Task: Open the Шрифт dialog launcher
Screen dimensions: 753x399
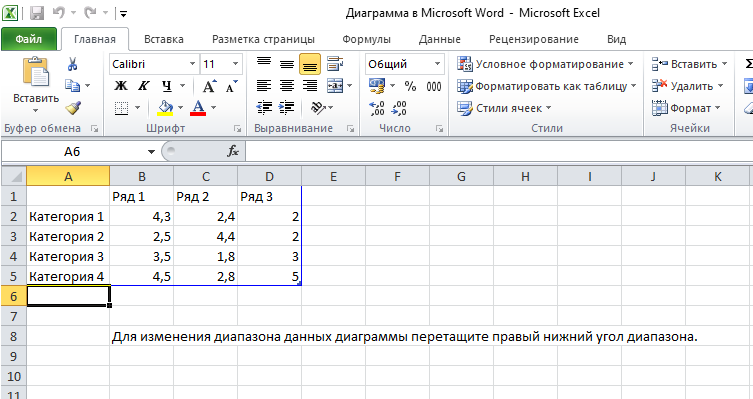Action: (237, 129)
